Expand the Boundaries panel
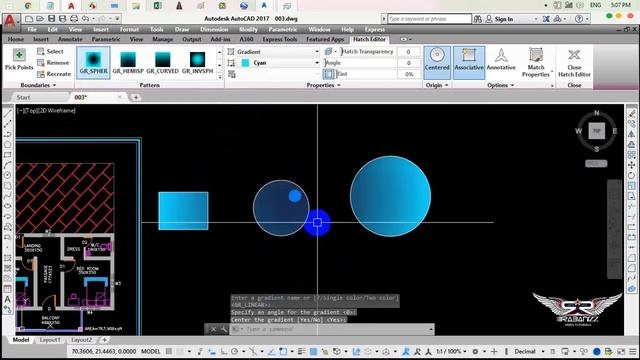640x360 pixels. [x=38, y=85]
